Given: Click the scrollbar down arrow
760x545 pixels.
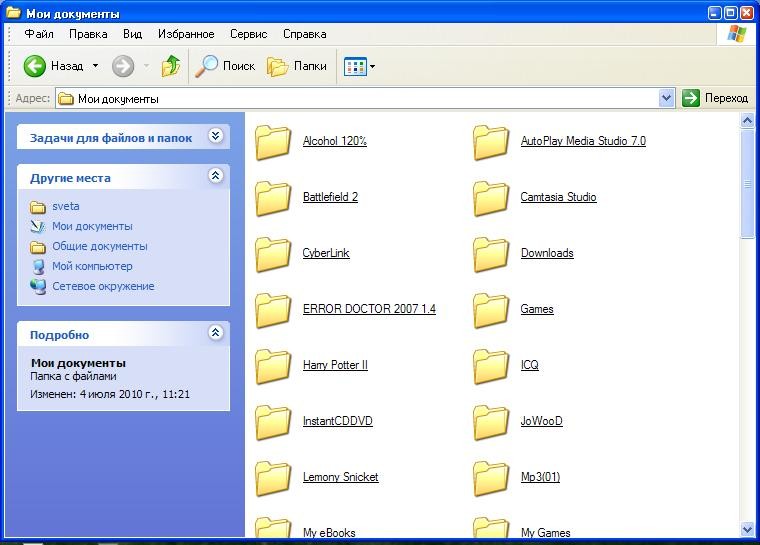Looking at the screenshot, I should click(x=747, y=529).
